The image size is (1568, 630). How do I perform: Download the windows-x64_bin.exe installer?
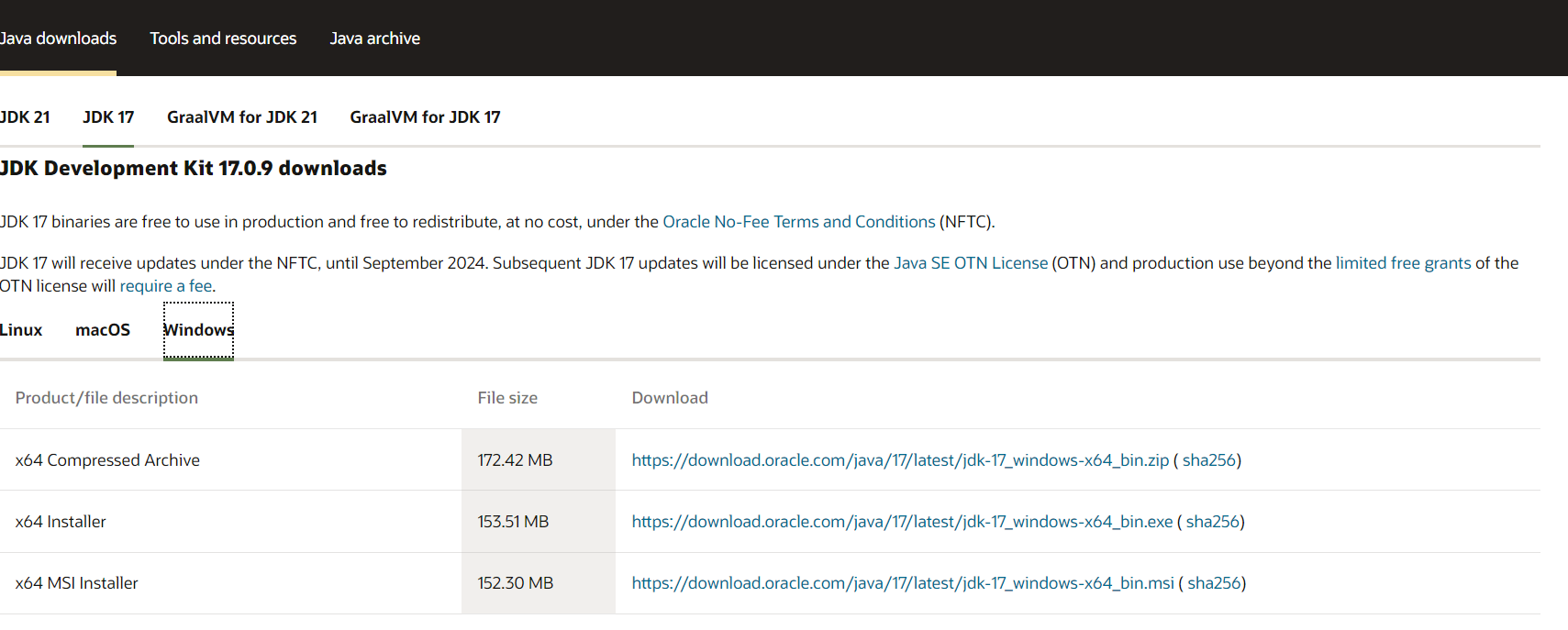tap(902, 522)
